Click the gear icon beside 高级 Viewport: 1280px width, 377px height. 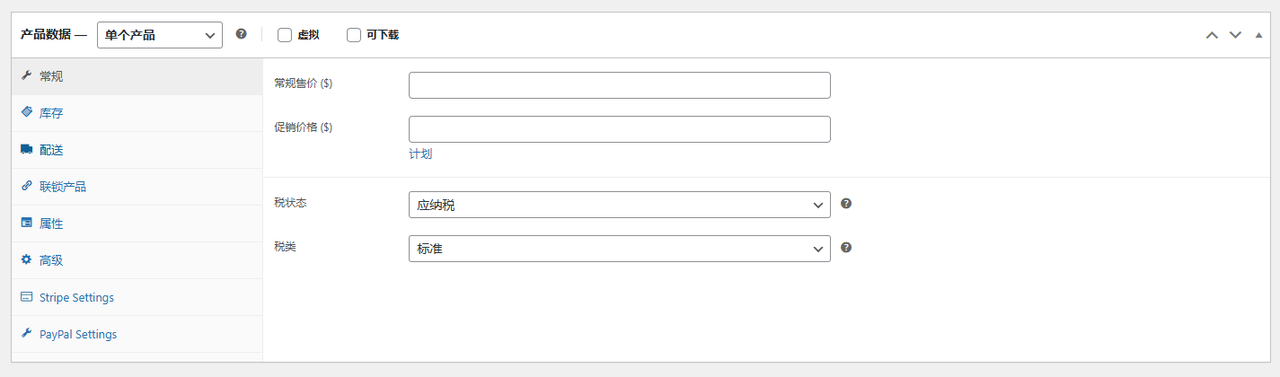26,260
